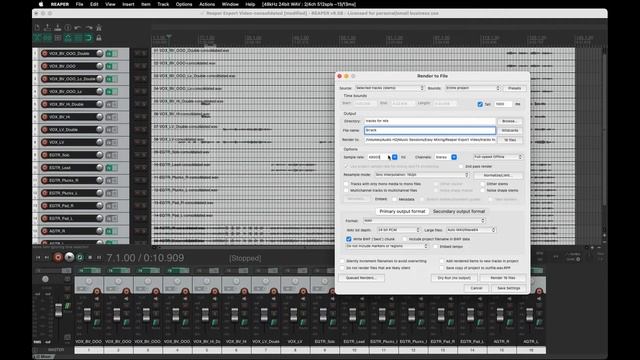Switch to Secondary output format tab
This screenshot has width=640, height=360.
click(459, 211)
